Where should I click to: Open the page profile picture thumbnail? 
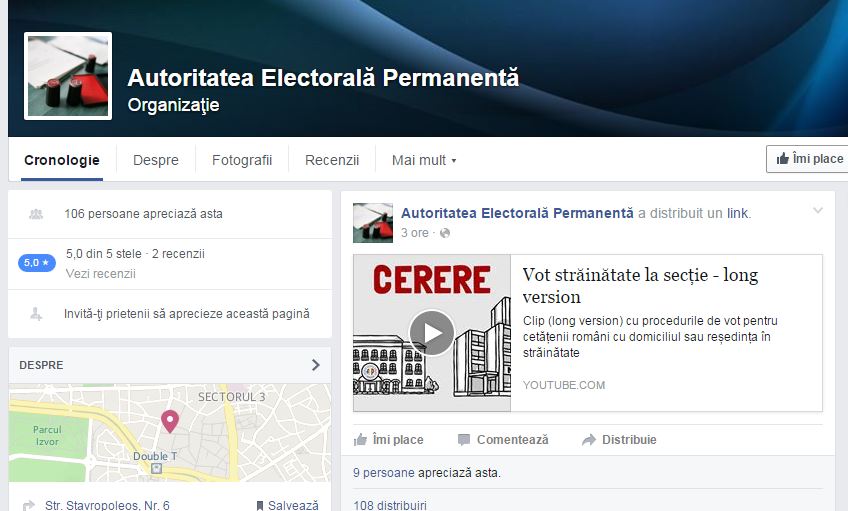coord(68,76)
